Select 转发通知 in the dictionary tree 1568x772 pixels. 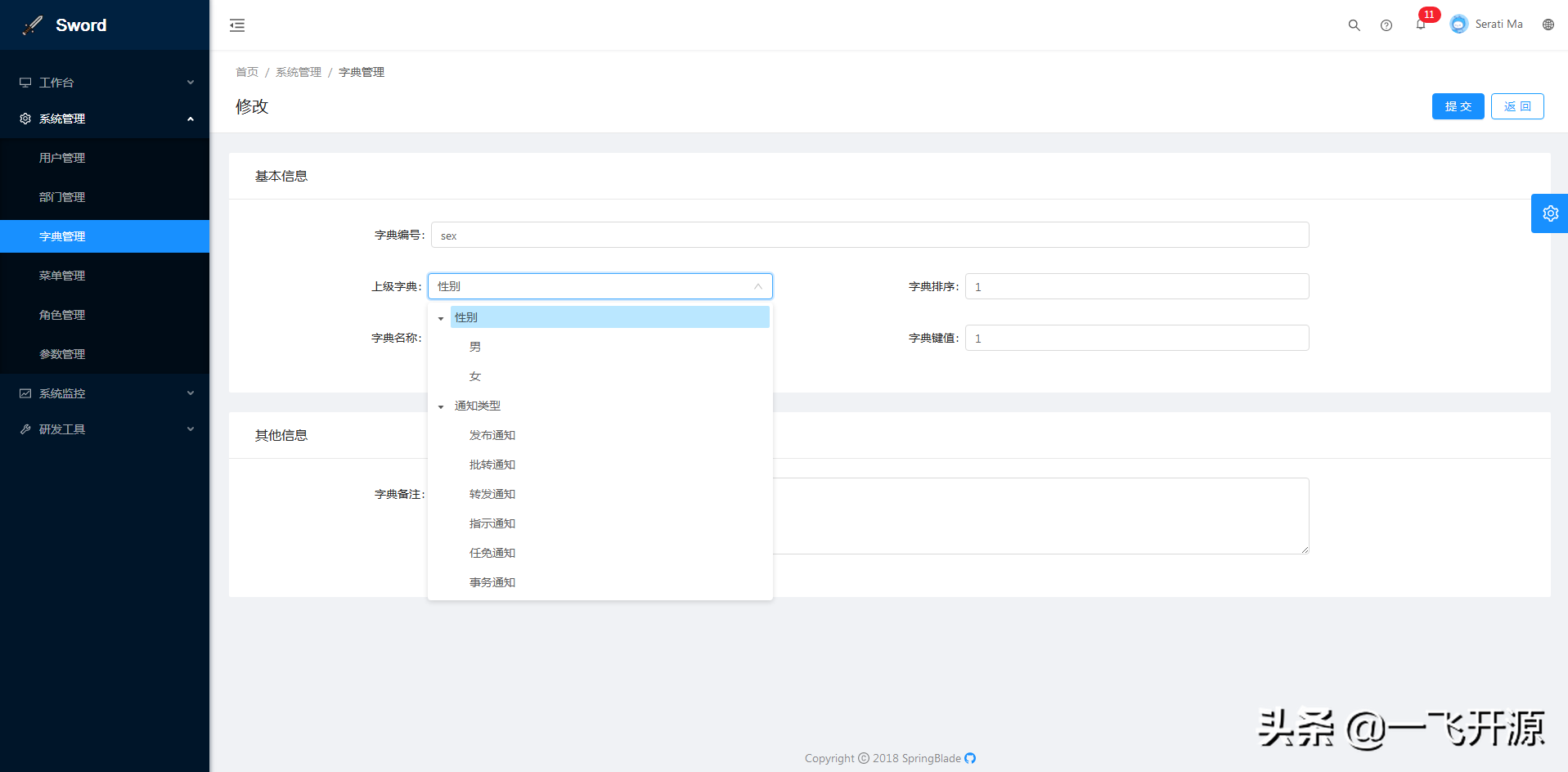tap(492, 494)
